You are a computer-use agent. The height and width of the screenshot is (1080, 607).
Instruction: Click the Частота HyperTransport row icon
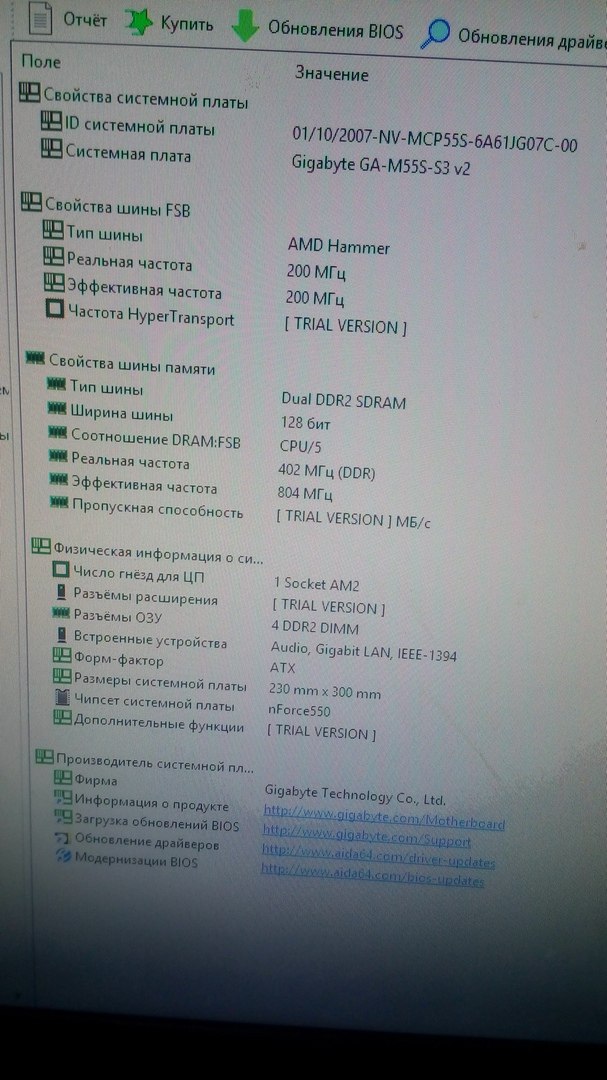55,309
